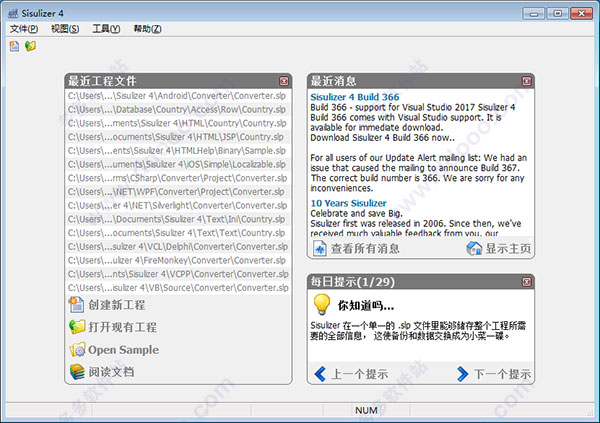Click the open project icon in toolbar
Image resolution: width=600 pixels, height=423 pixels.
tap(30, 46)
